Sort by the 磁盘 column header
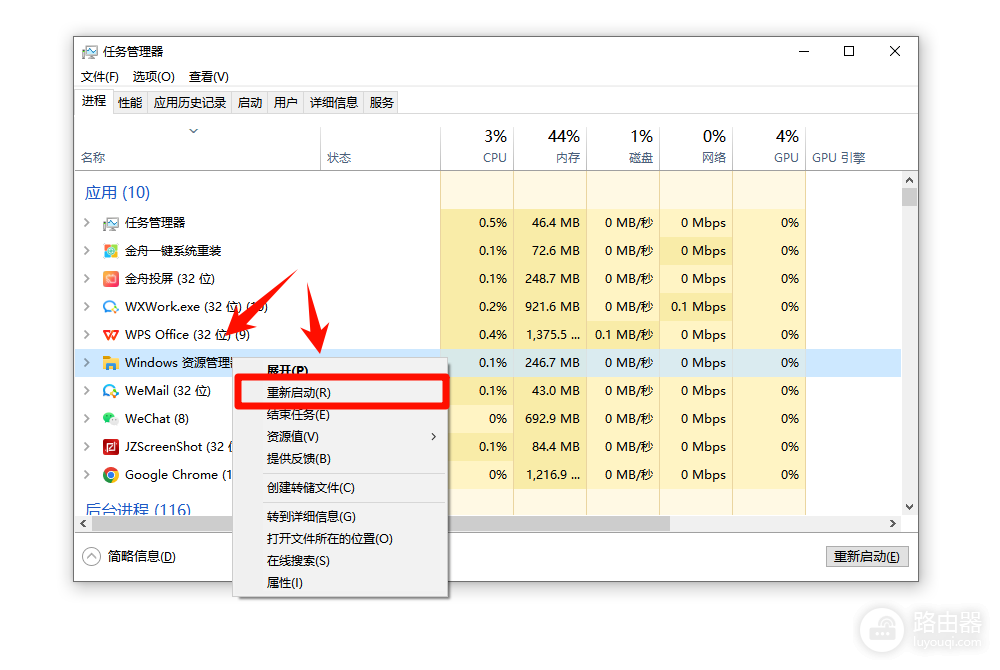 coord(623,148)
